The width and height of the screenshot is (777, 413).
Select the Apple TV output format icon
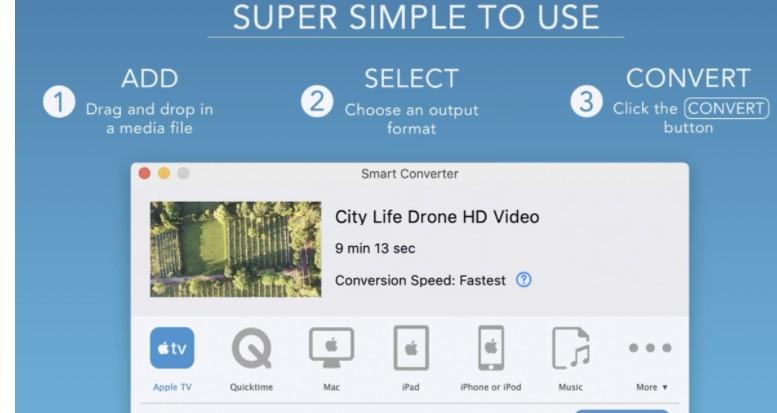(x=172, y=348)
